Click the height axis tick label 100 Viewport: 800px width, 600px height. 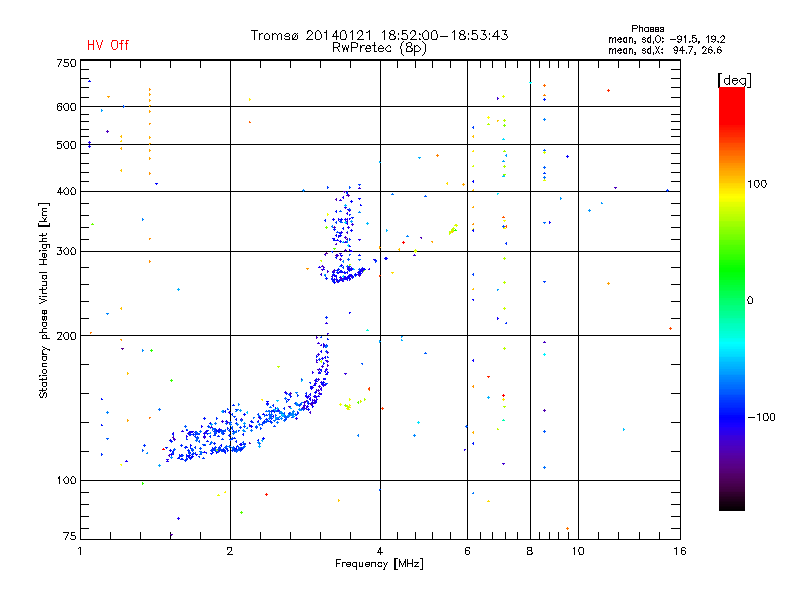click(66, 480)
